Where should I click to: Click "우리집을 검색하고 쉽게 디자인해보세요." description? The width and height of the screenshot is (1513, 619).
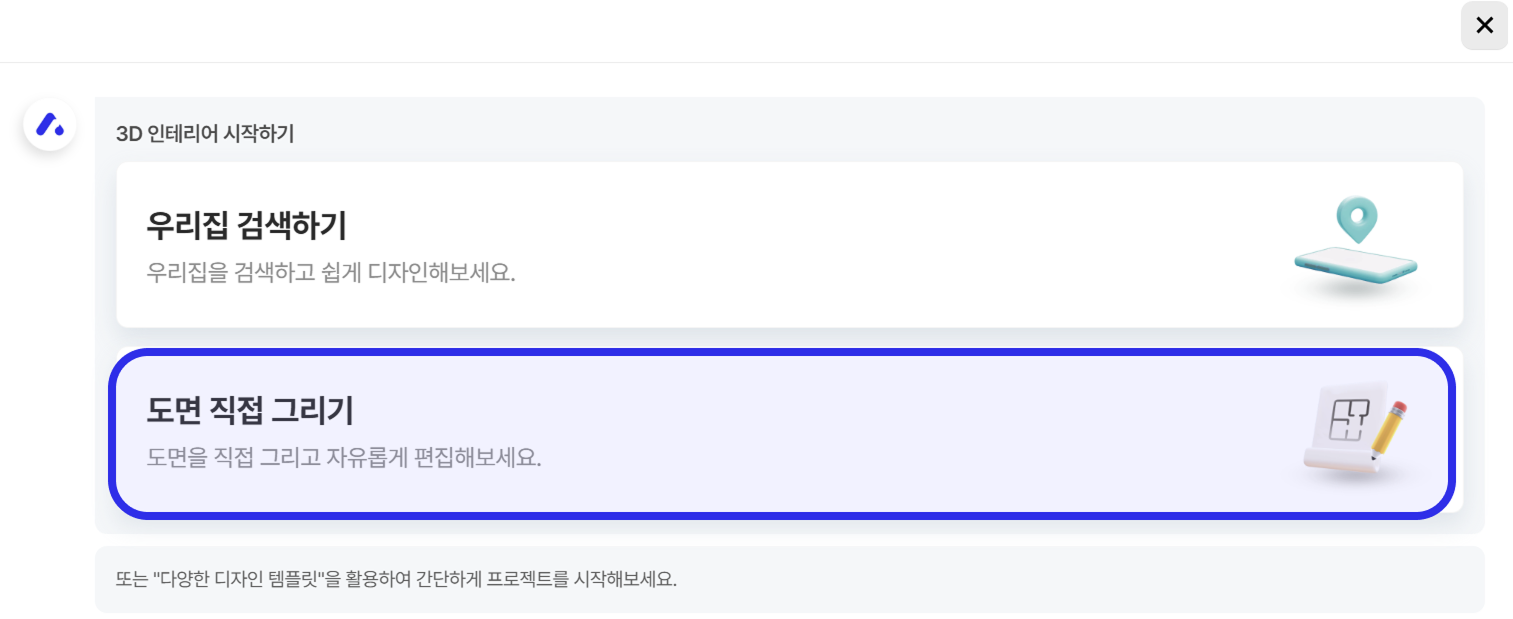point(331,272)
